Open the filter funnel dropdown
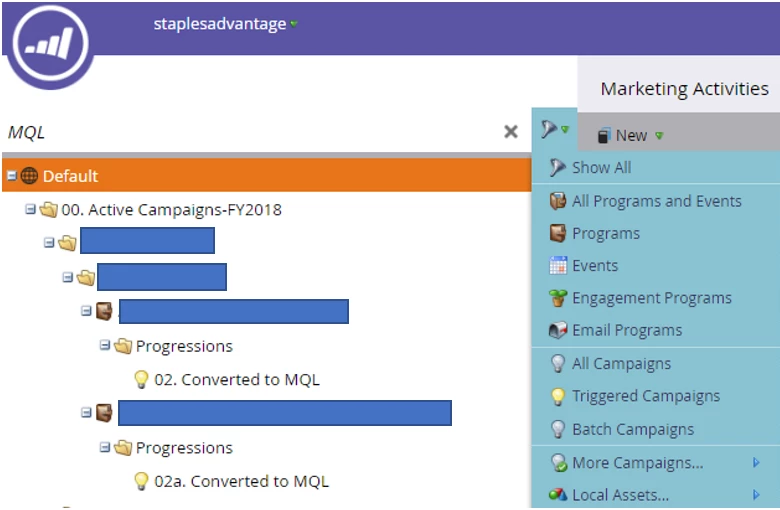 pos(554,129)
